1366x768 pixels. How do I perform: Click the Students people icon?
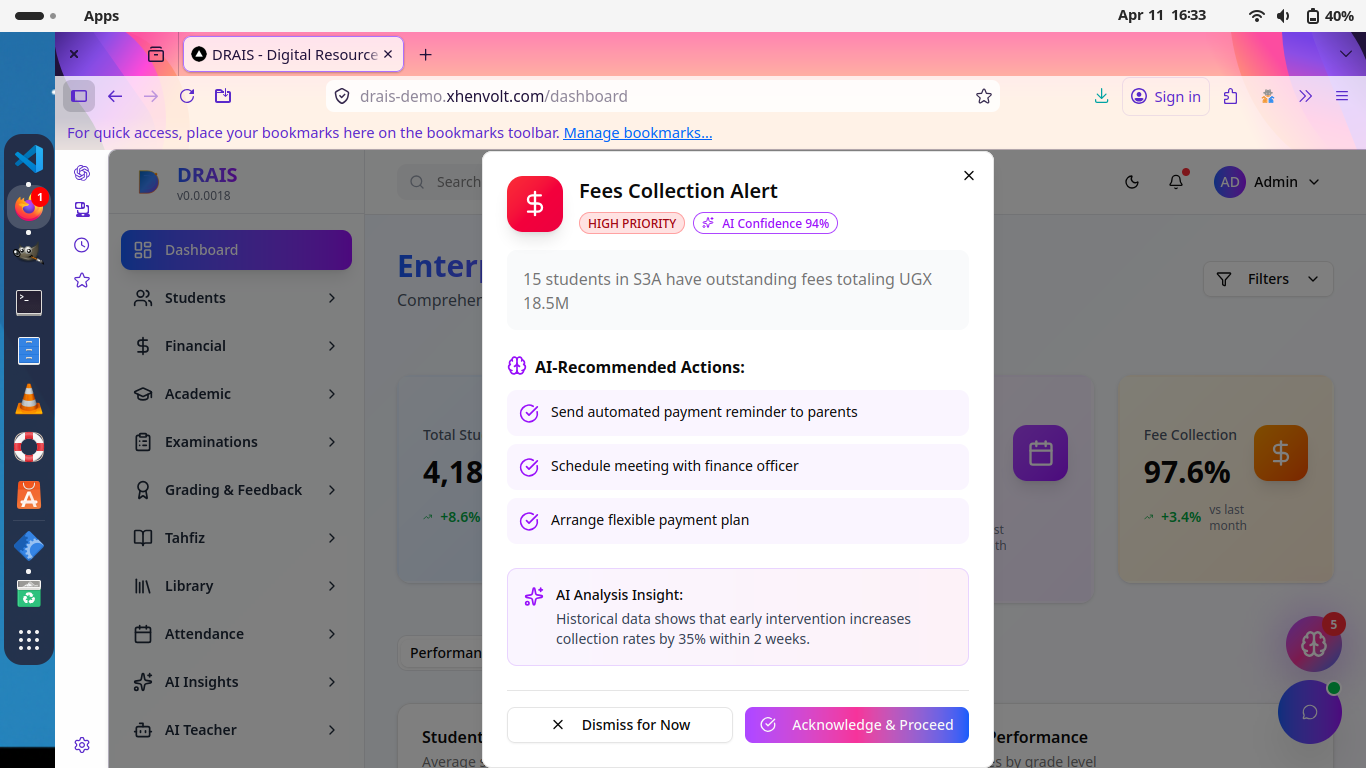coord(143,298)
